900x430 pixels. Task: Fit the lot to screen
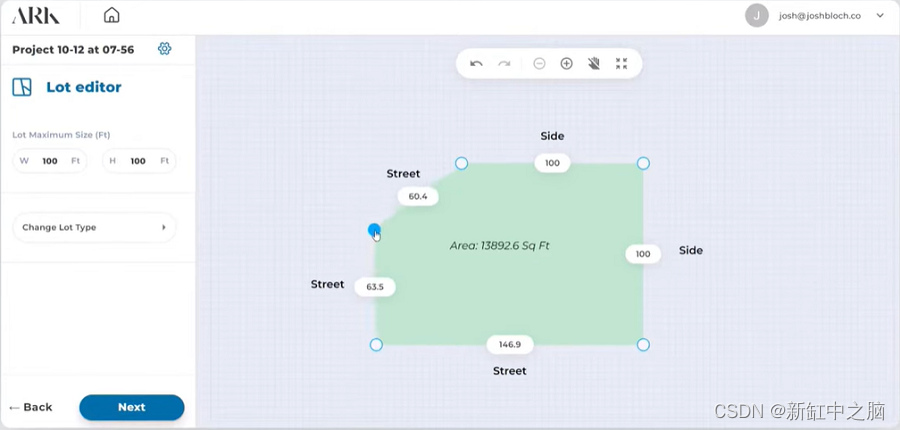coord(622,64)
